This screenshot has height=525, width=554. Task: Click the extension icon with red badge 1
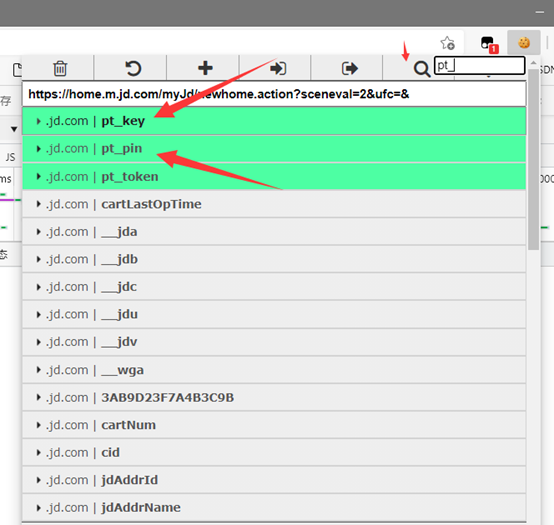[489, 45]
